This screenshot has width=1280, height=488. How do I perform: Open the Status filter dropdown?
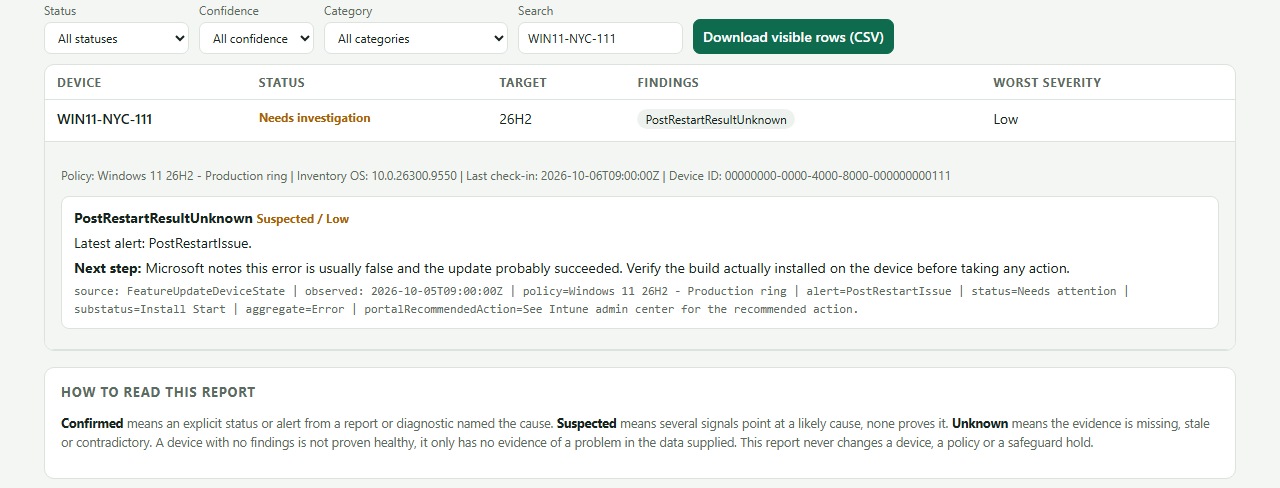116,38
